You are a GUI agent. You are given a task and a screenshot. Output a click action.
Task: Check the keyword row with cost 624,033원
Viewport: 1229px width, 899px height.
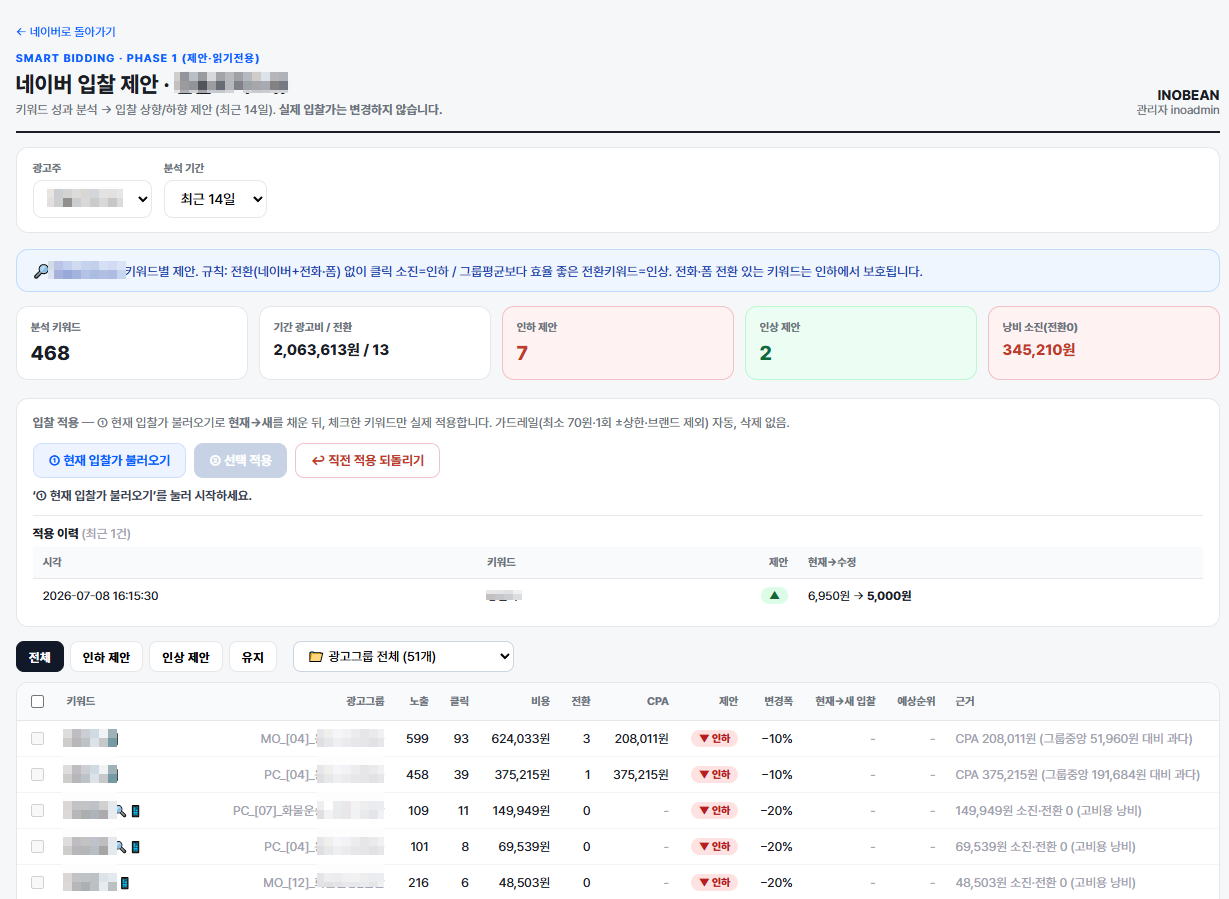(x=38, y=739)
